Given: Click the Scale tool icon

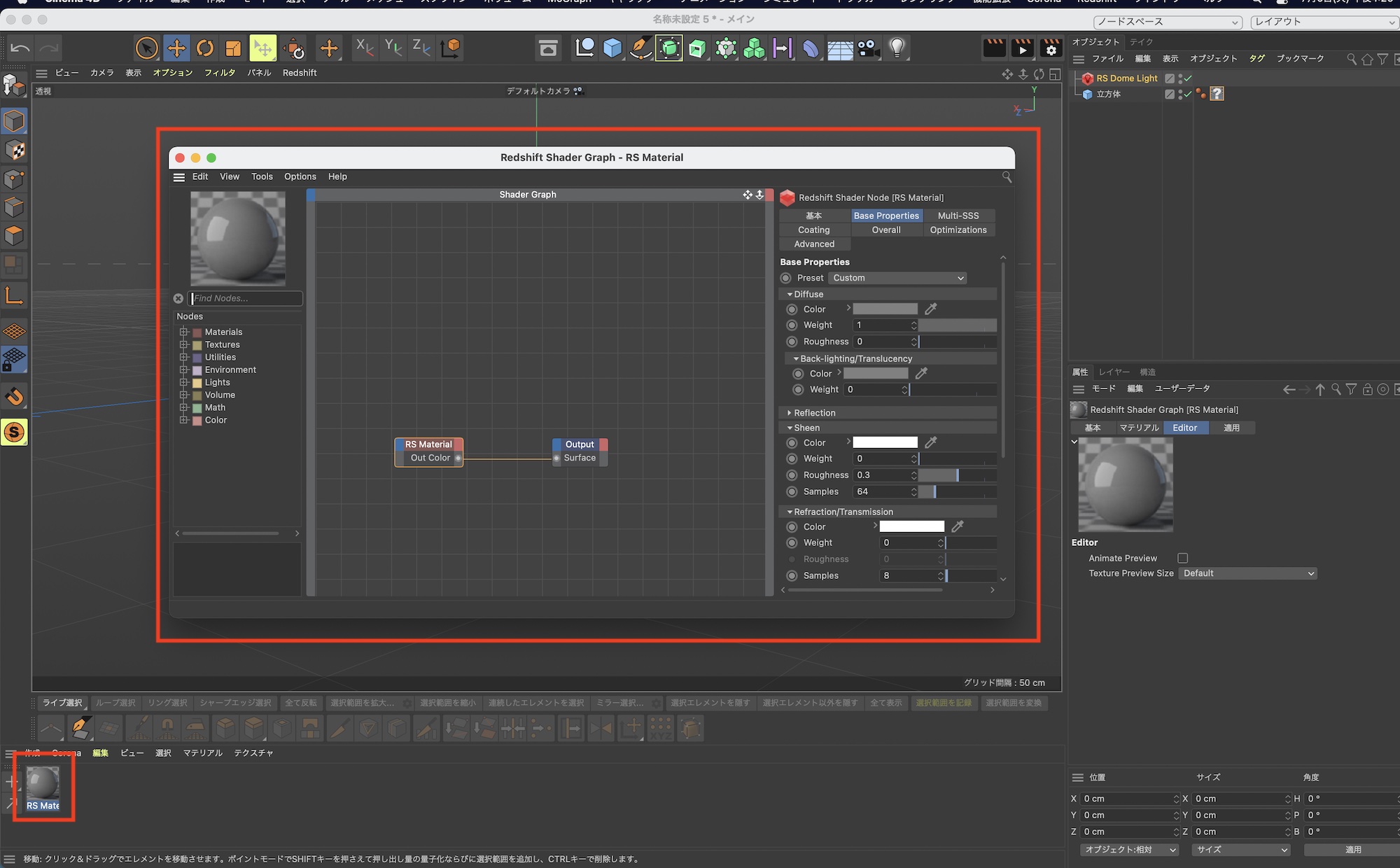Looking at the screenshot, I should pyautogui.click(x=232, y=48).
